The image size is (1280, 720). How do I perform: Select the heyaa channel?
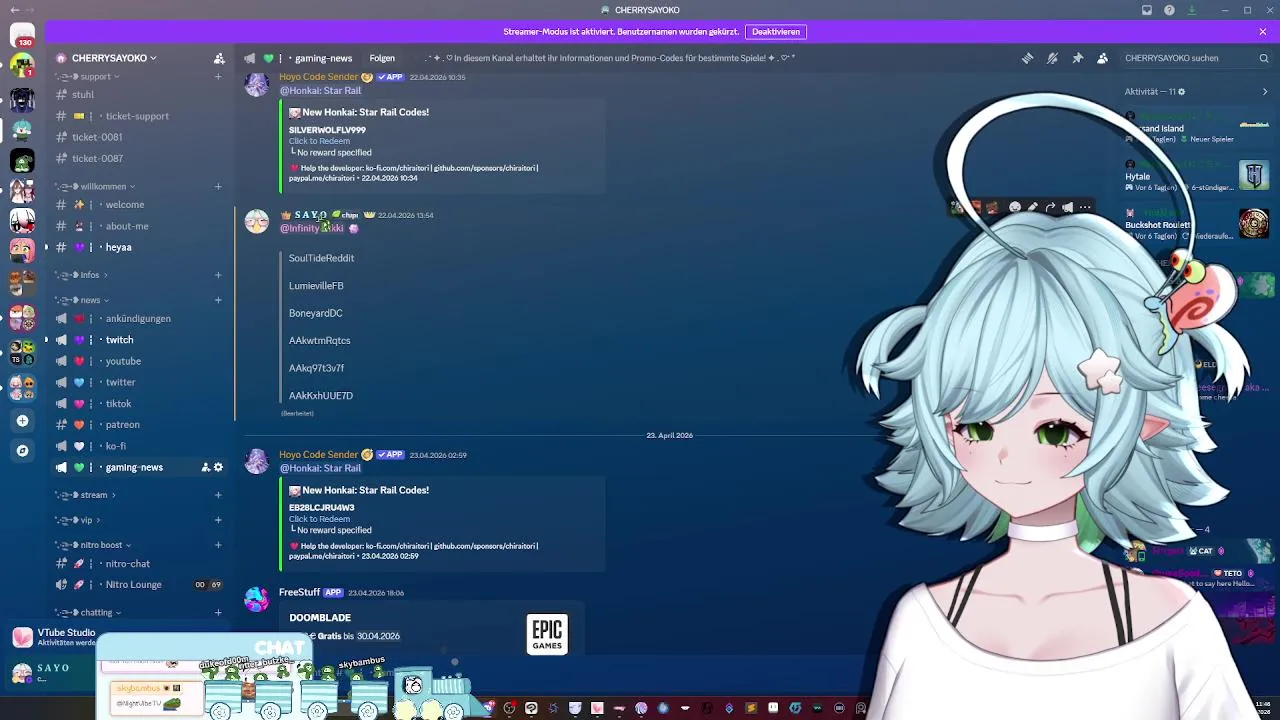pos(140,247)
